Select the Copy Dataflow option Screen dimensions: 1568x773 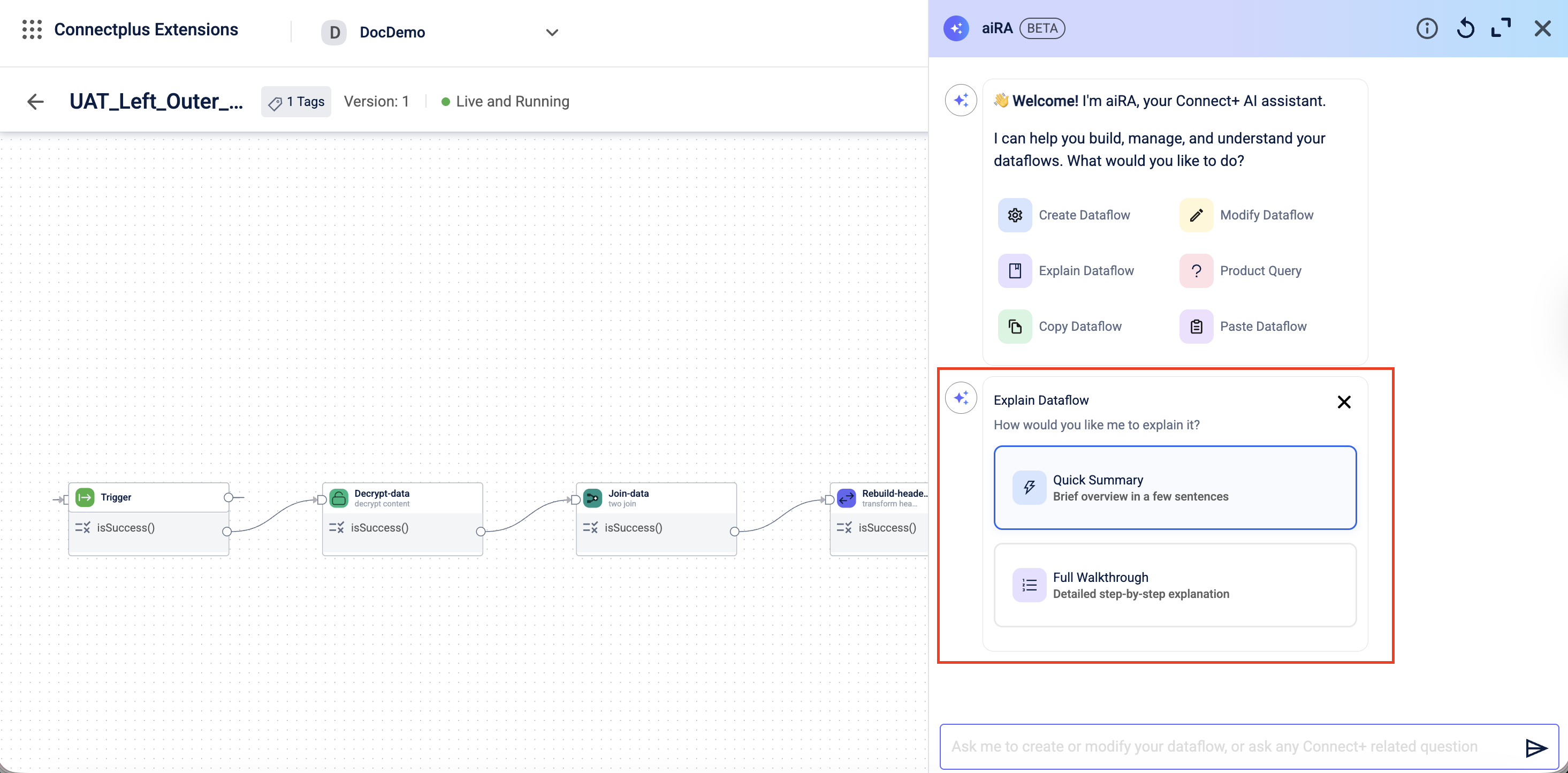click(1079, 326)
